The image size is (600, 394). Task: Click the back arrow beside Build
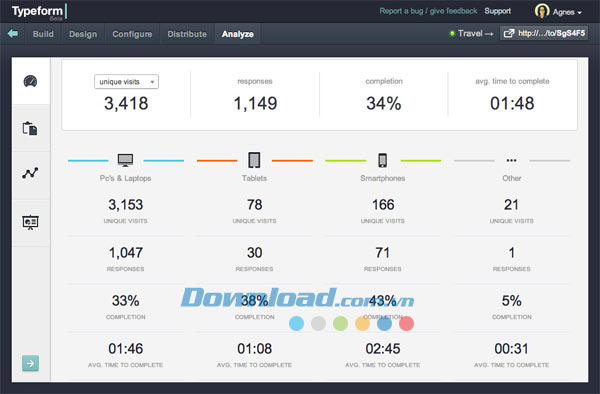point(13,34)
